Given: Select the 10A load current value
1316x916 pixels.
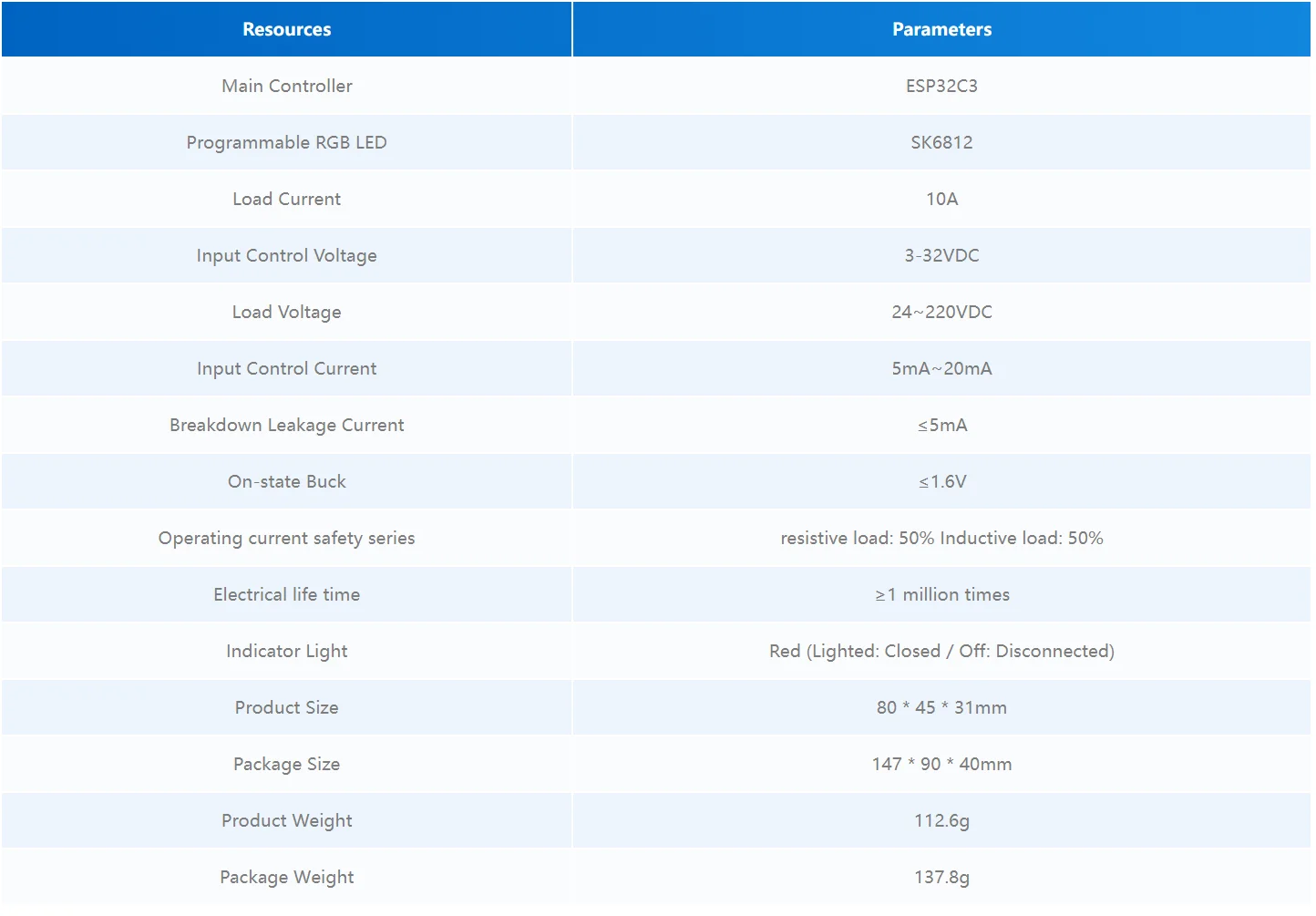Looking at the screenshot, I should (x=941, y=199).
